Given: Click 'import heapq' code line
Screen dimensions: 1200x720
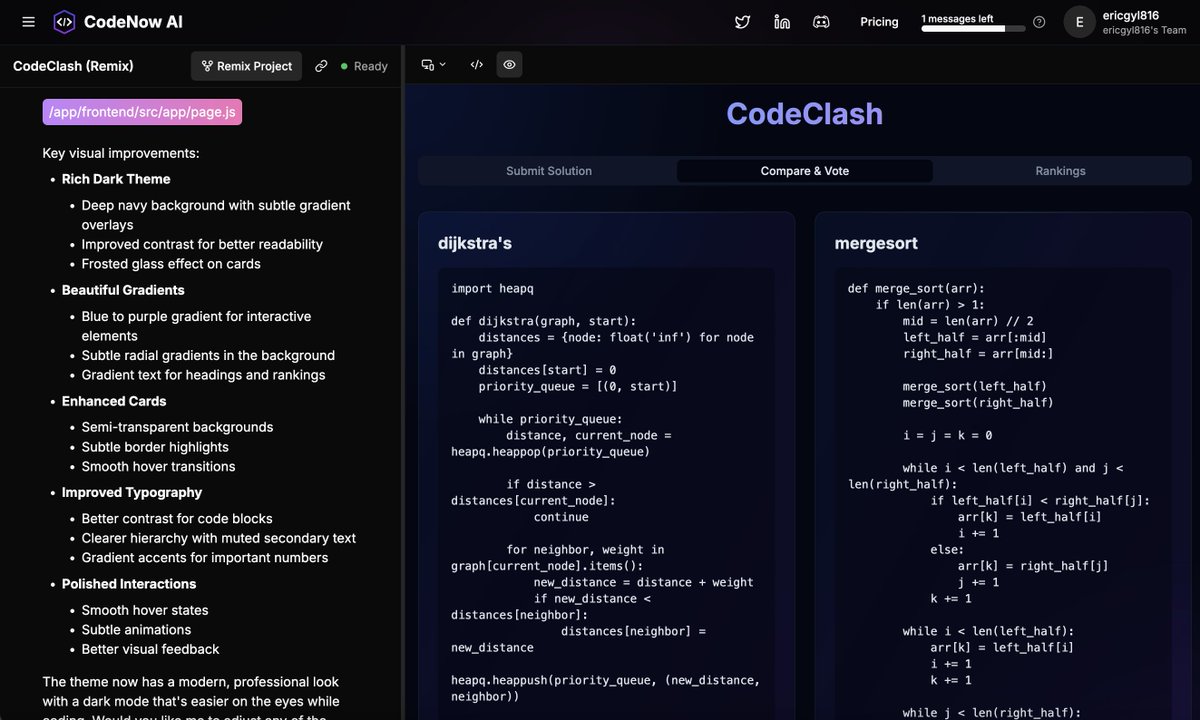Looking at the screenshot, I should click(493, 288).
